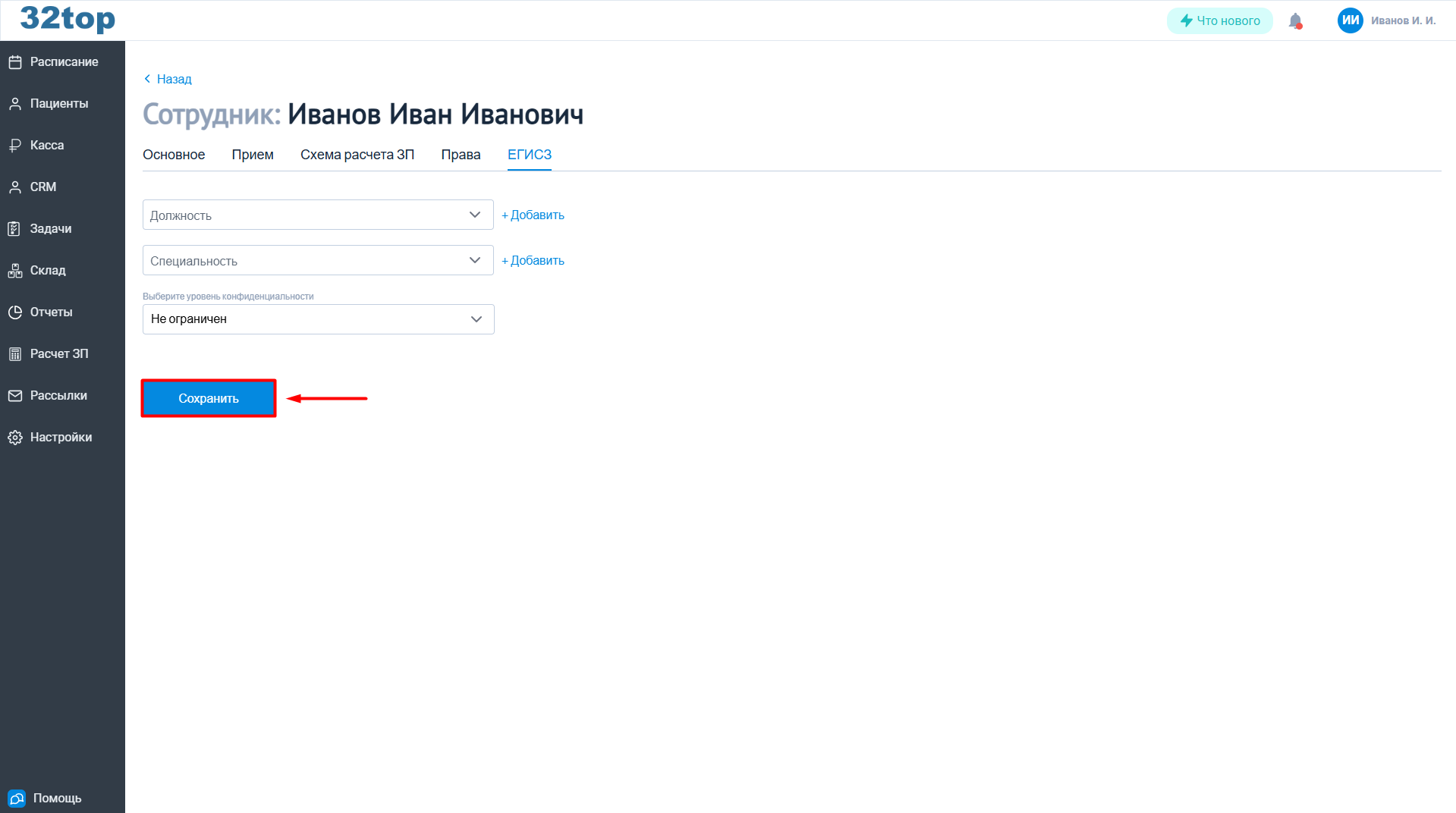The width and height of the screenshot is (1456, 813).
Task: Open the Что нового announcements button
Action: 1219,21
